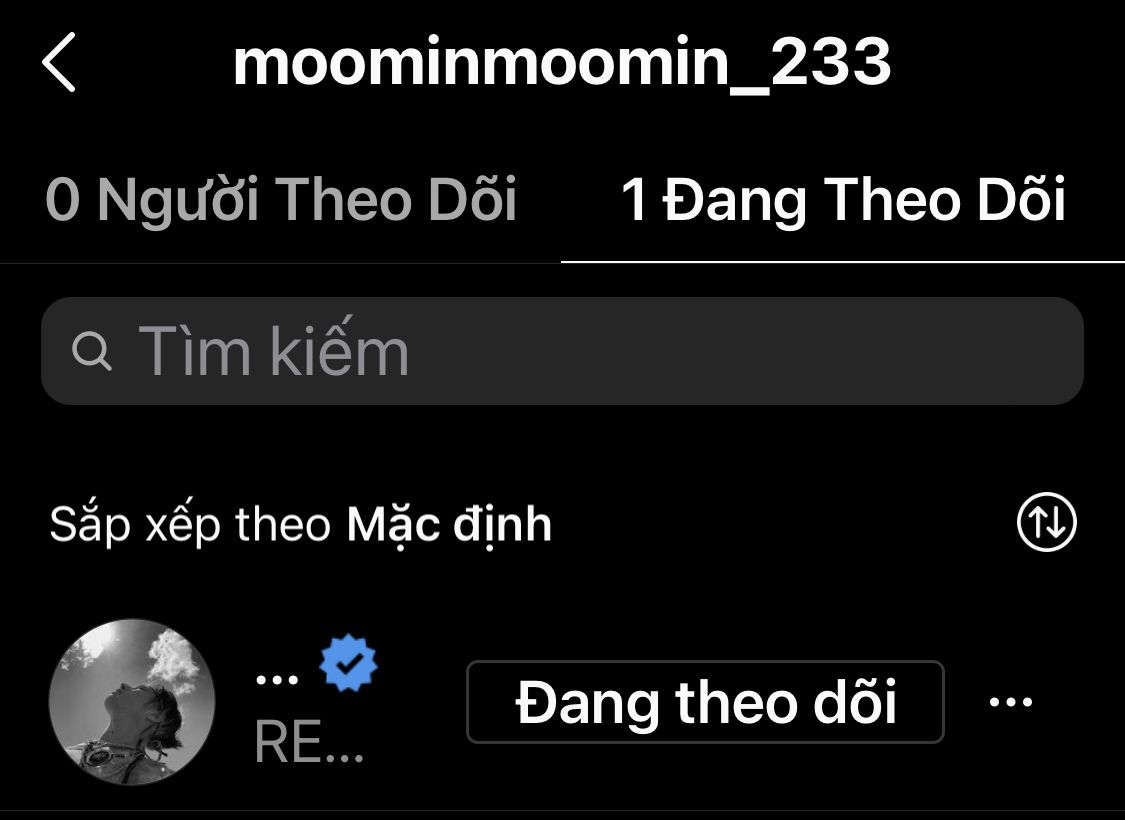Open the followed account's profile picture
The height and width of the screenshot is (820, 1125).
pyautogui.click(x=132, y=702)
